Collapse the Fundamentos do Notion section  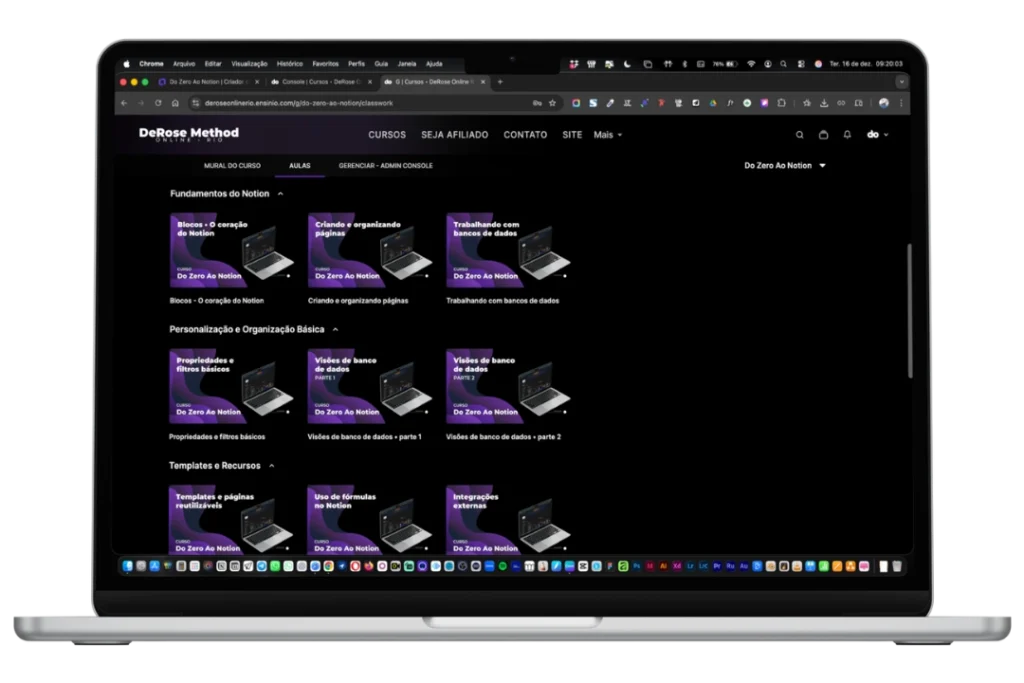(x=280, y=194)
